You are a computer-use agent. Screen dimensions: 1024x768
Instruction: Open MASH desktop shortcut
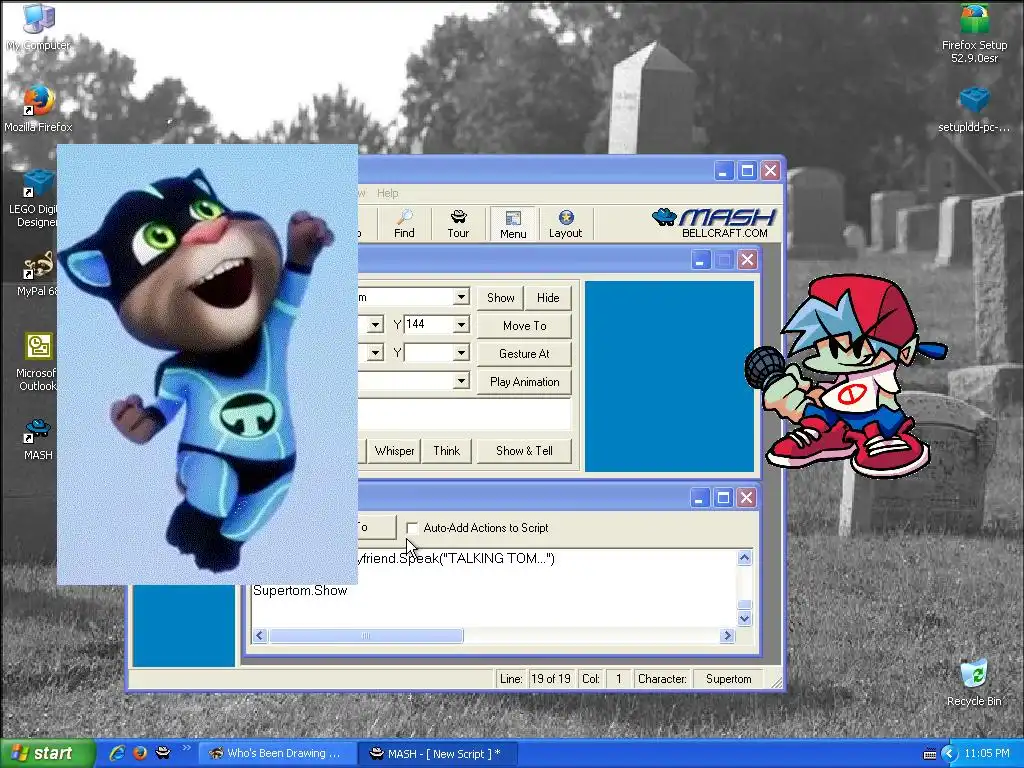pyautogui.click(x=38, y=440)
